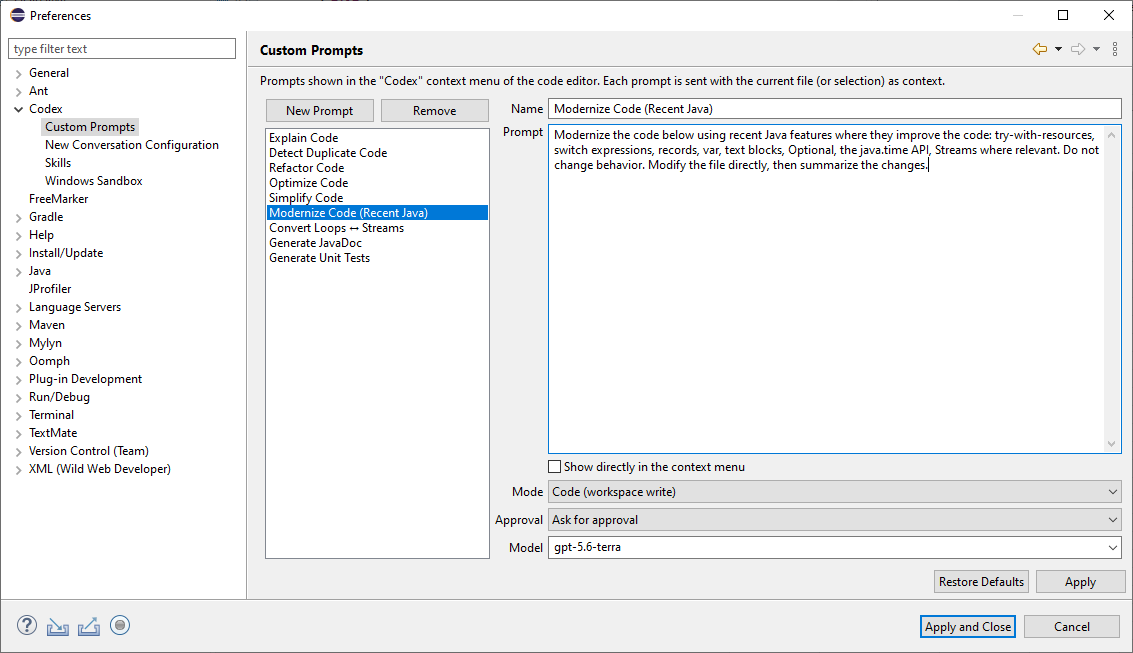This screenshot has width=1133, height=653.
Task: Click the Oomph preference recorder icon
Action: coord(120,626)
